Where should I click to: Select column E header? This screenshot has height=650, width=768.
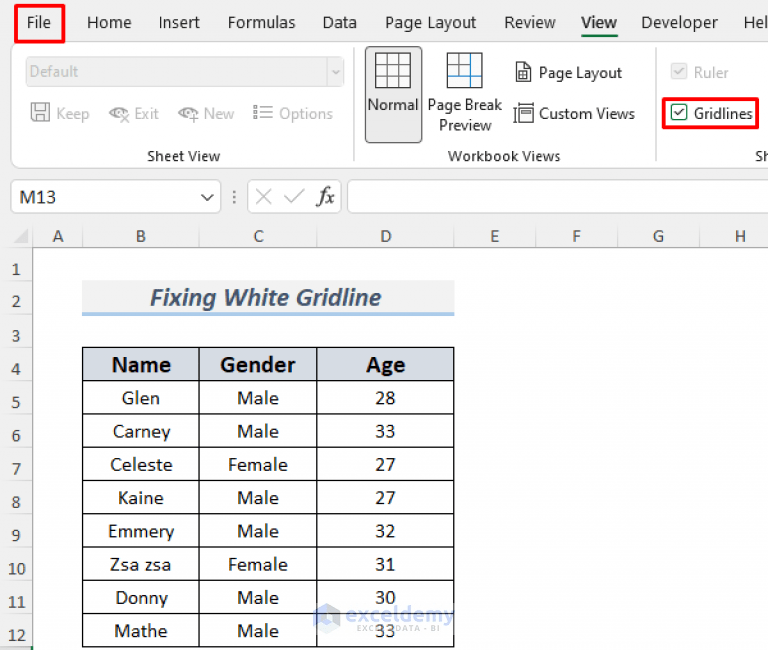[x=495, y=237]
